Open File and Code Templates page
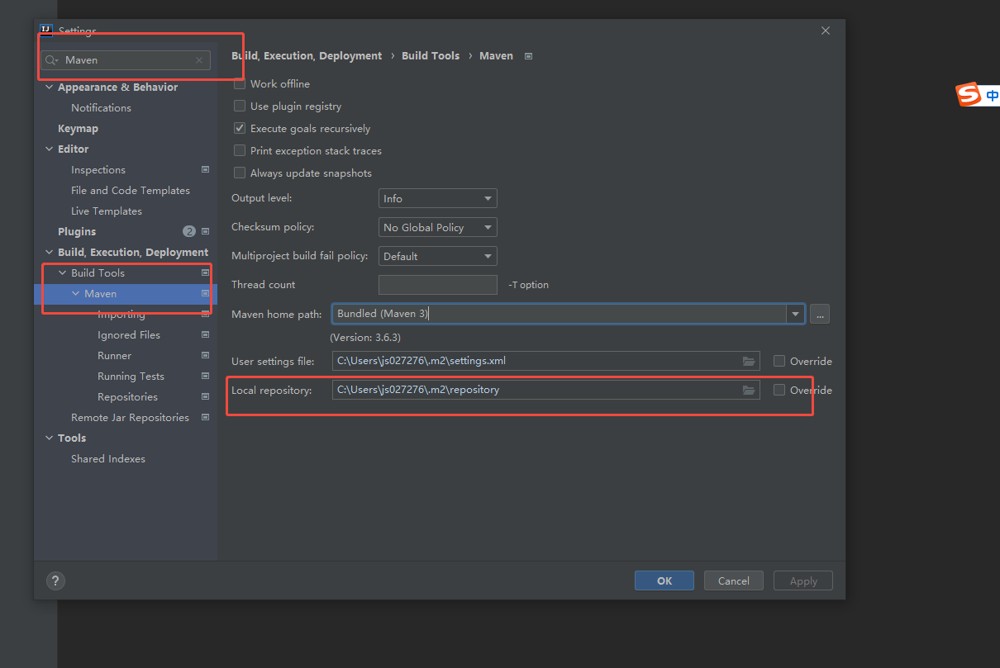 pos(130,190)
